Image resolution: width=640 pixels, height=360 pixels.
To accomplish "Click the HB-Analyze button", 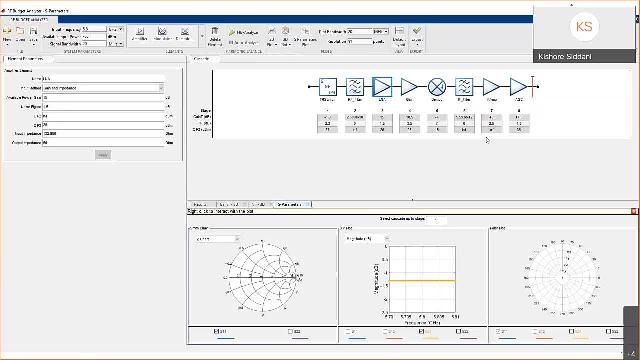I will (x=244, y=32).
